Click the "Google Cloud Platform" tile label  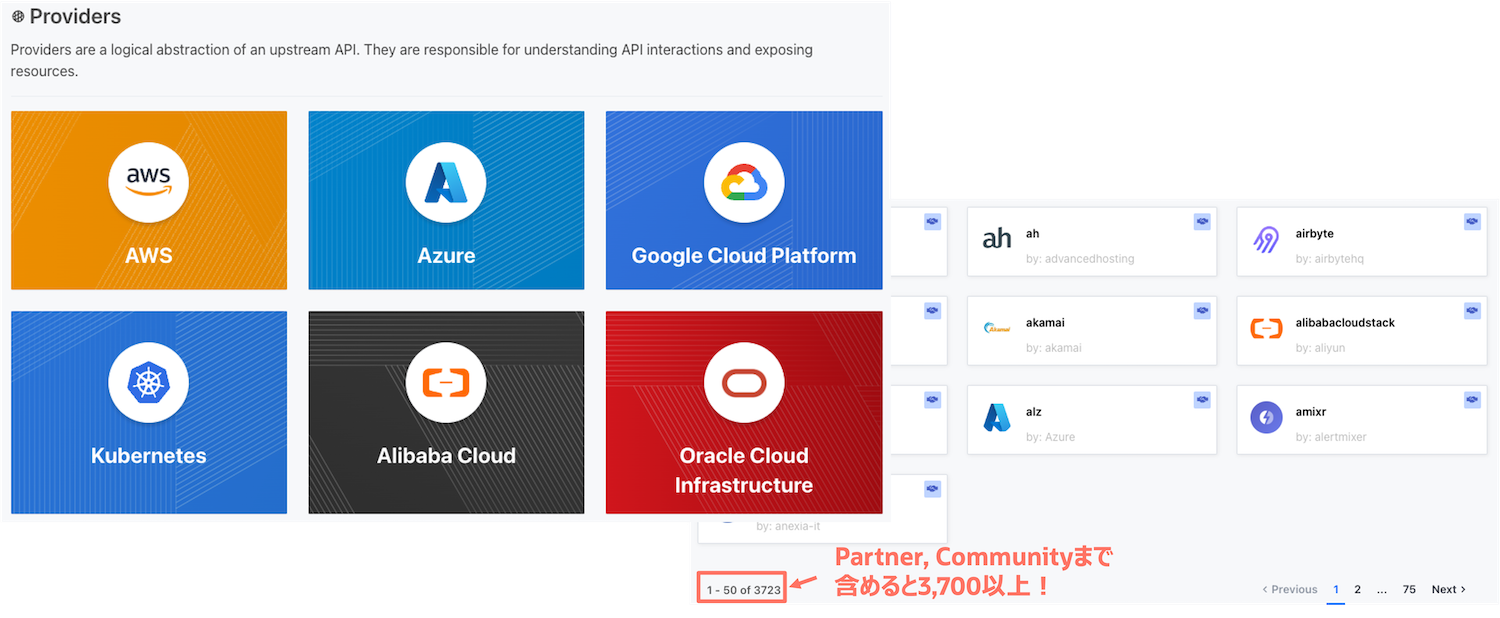coord(744,255)
